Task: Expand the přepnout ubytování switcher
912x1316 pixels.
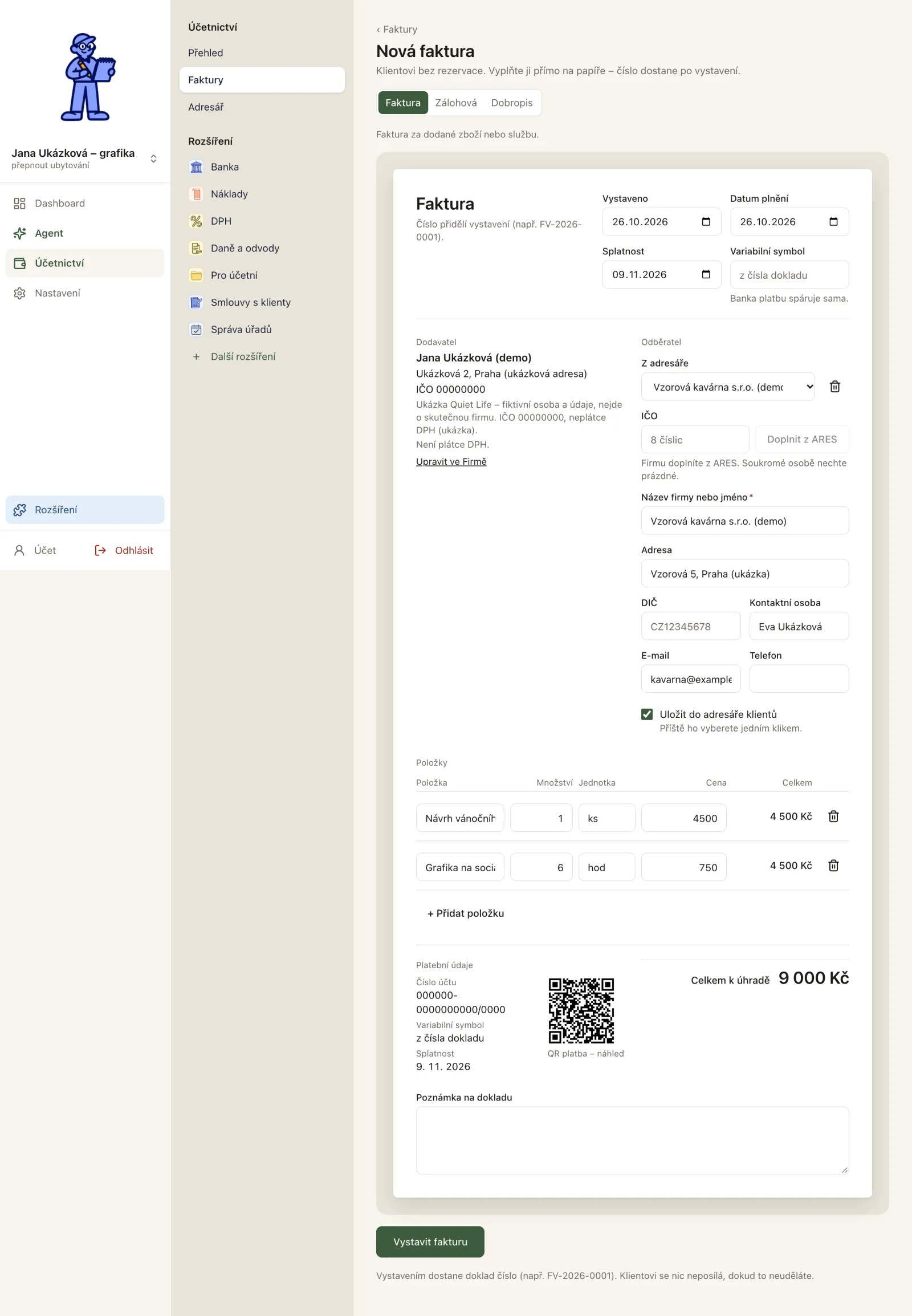Action: pos(153,159)
